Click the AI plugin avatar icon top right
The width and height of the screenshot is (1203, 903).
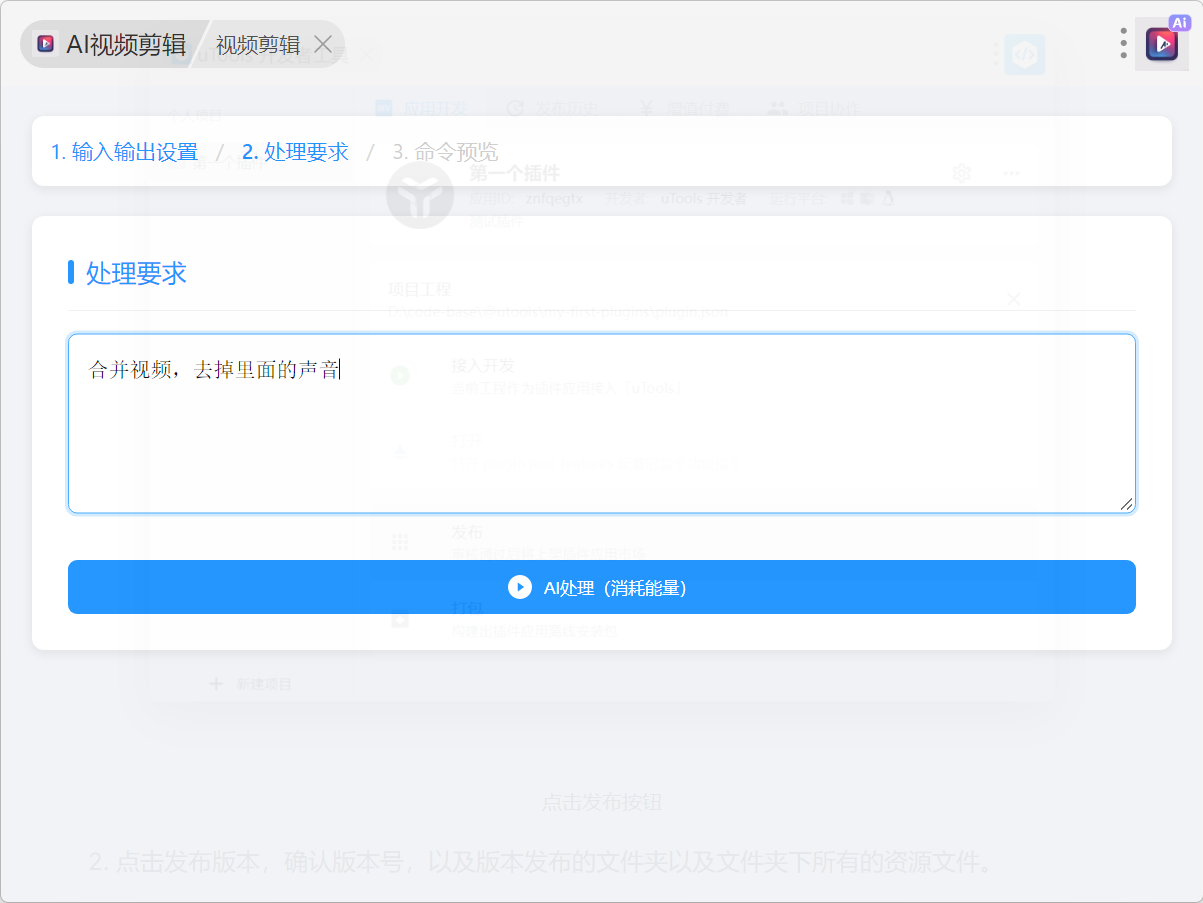tap(1162, 43)
